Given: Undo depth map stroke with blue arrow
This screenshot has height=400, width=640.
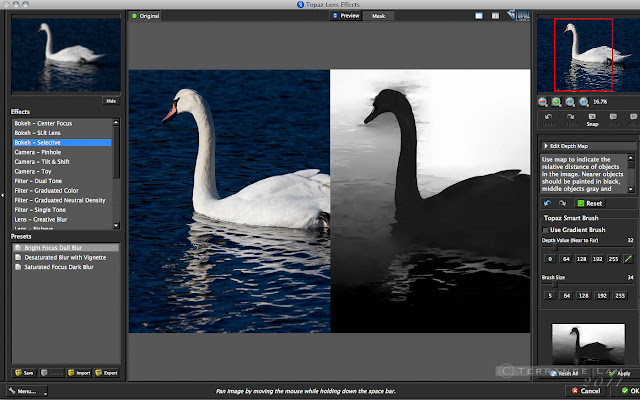Looking at the screenshot, I should [x=548, y=203].
